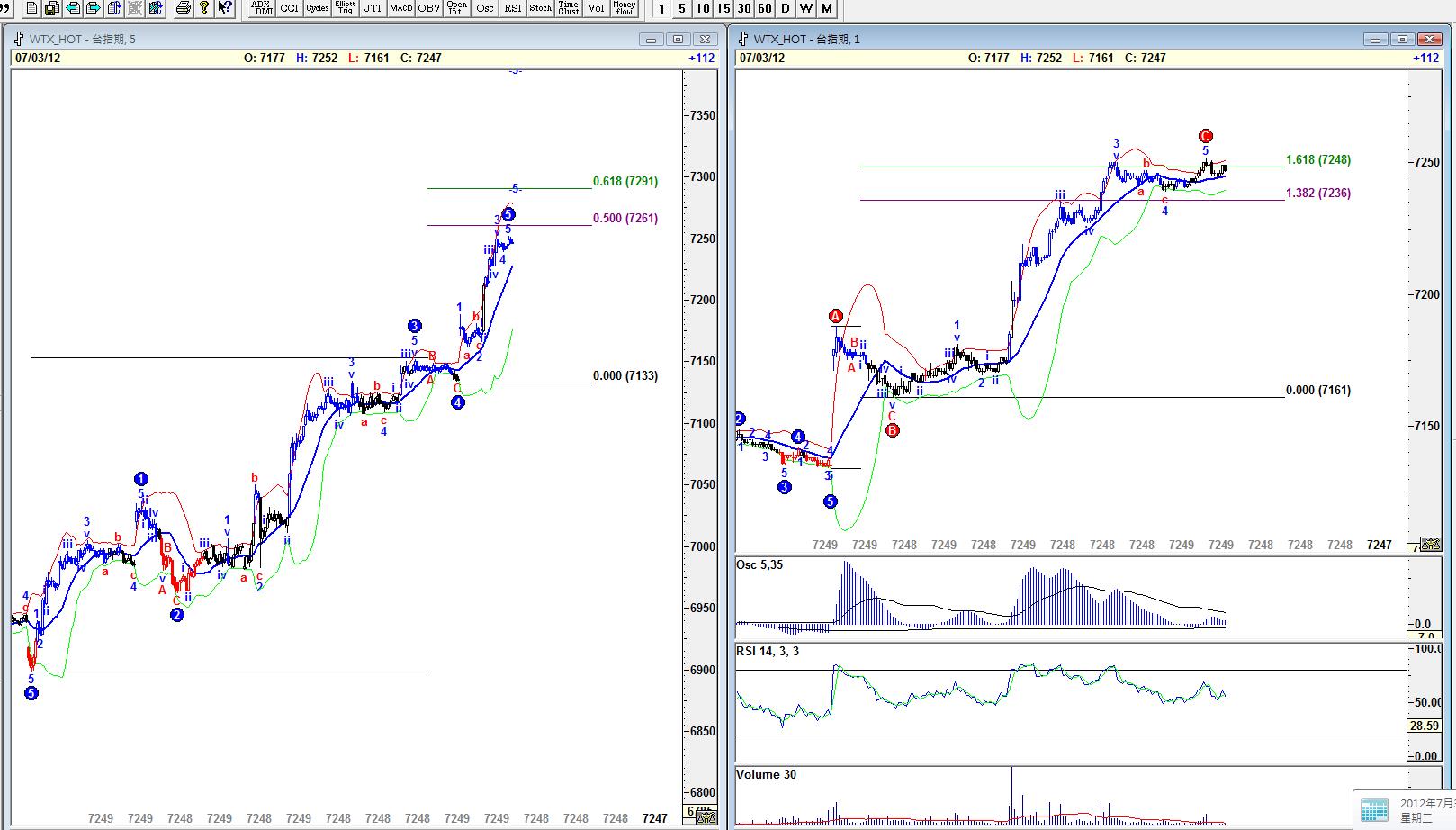Click the Time Clust toolbar button
The width and height of the screenshot is (1456, 830).
[x=568, y=7]
